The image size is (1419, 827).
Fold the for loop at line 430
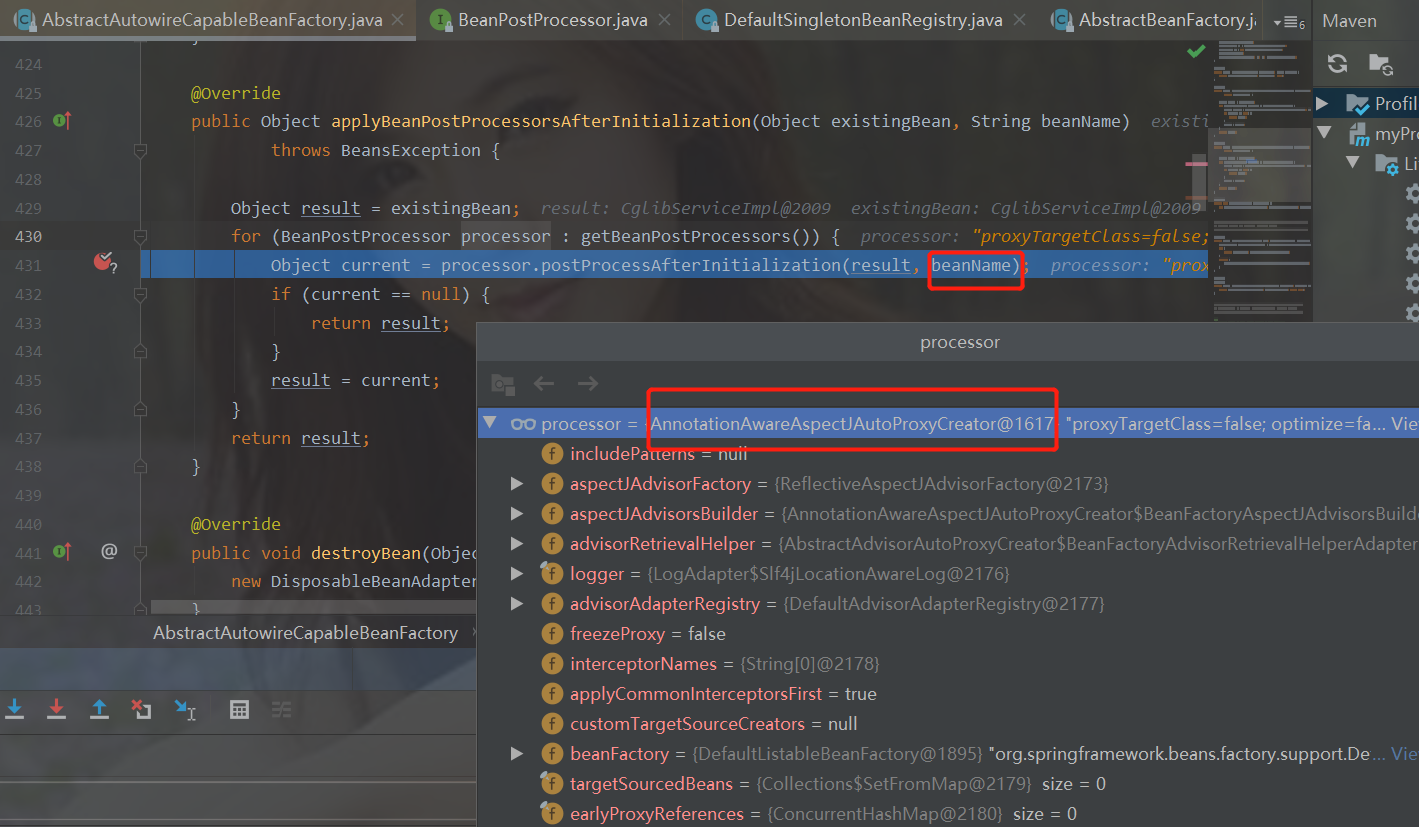click(140, 237)
